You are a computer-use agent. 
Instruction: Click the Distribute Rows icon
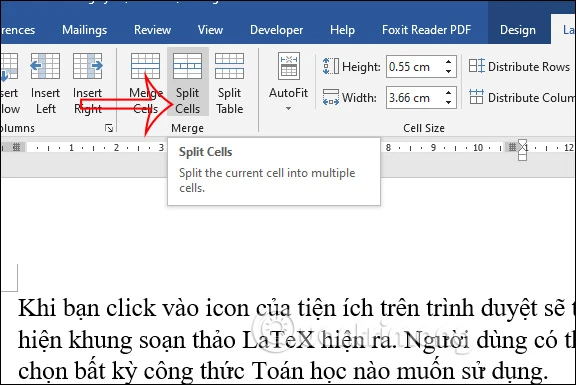click(477, 66)
